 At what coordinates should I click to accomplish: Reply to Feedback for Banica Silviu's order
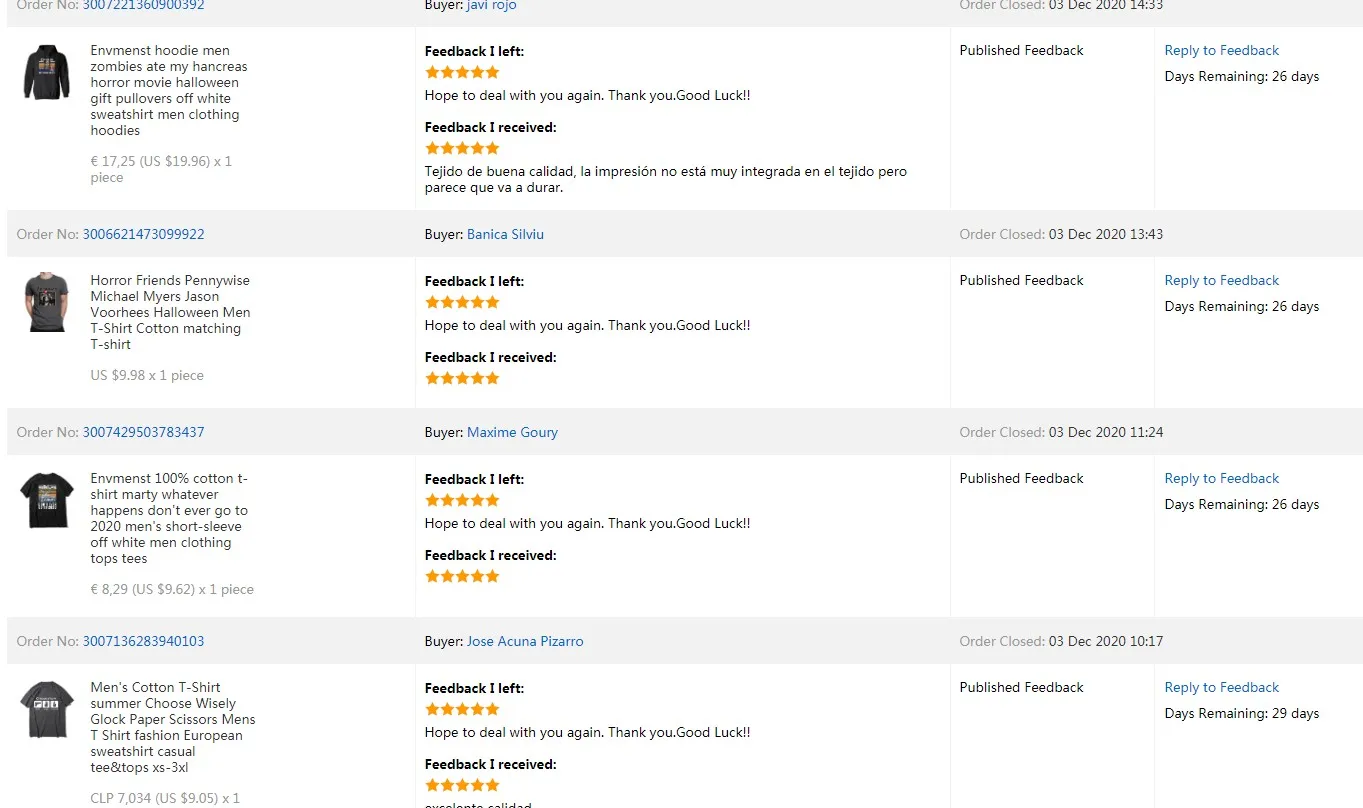point(1221,280)
